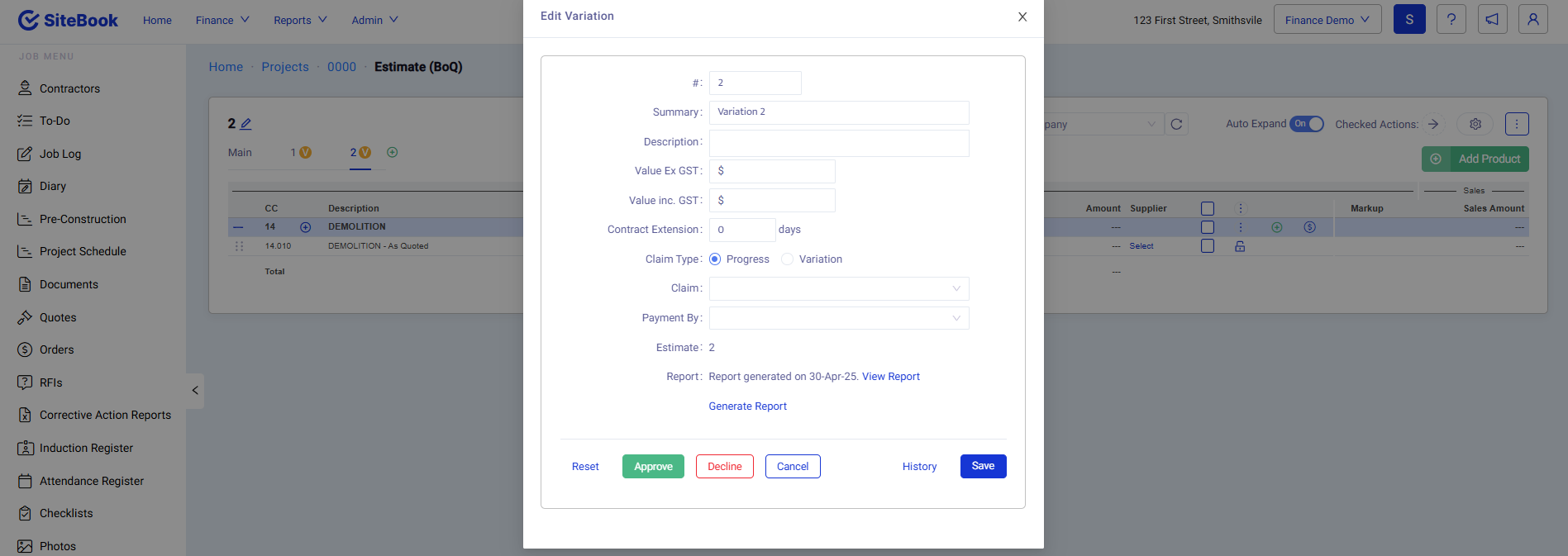The height and width of the screenshot is (556, 1568).
Task: Open the user profile icon
Action: [1532, 19]
